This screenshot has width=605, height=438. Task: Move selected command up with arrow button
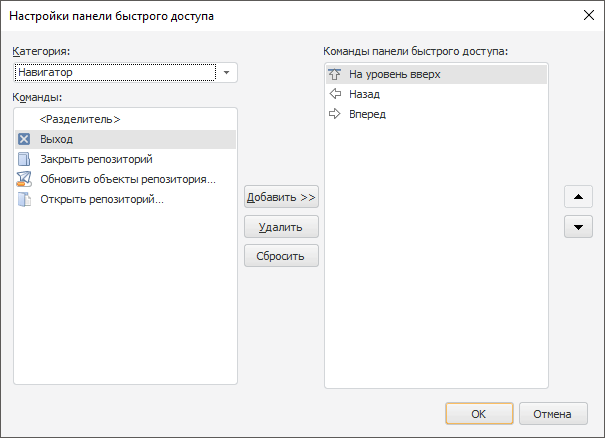[x=578, y=197]
